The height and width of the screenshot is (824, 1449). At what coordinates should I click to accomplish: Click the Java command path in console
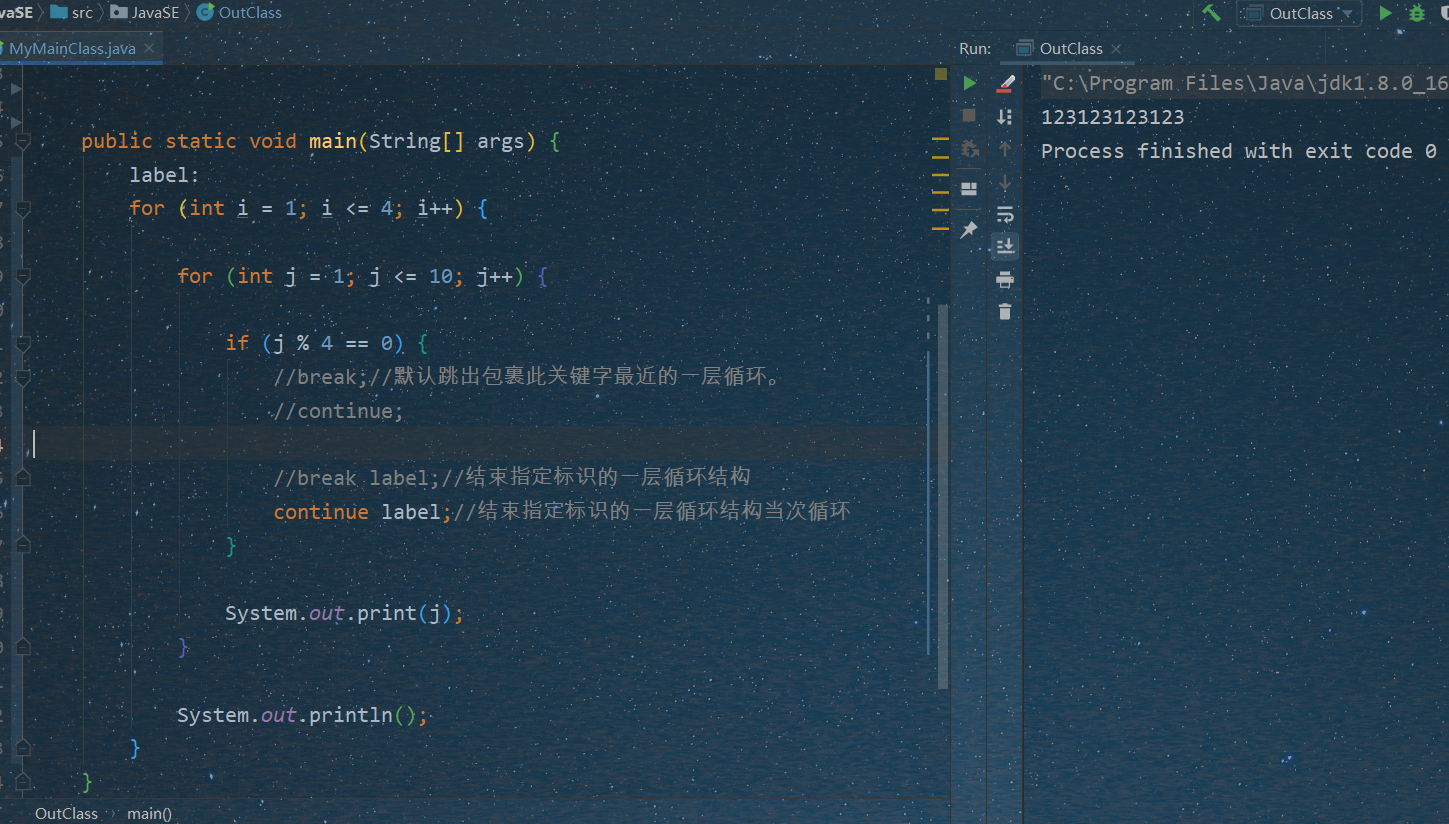coord(1244,83)
